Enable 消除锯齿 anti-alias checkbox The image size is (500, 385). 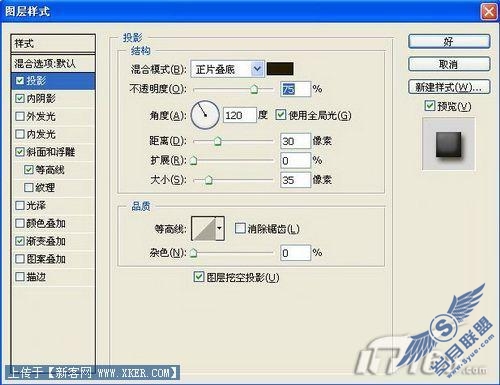click(x=240, y=228)
